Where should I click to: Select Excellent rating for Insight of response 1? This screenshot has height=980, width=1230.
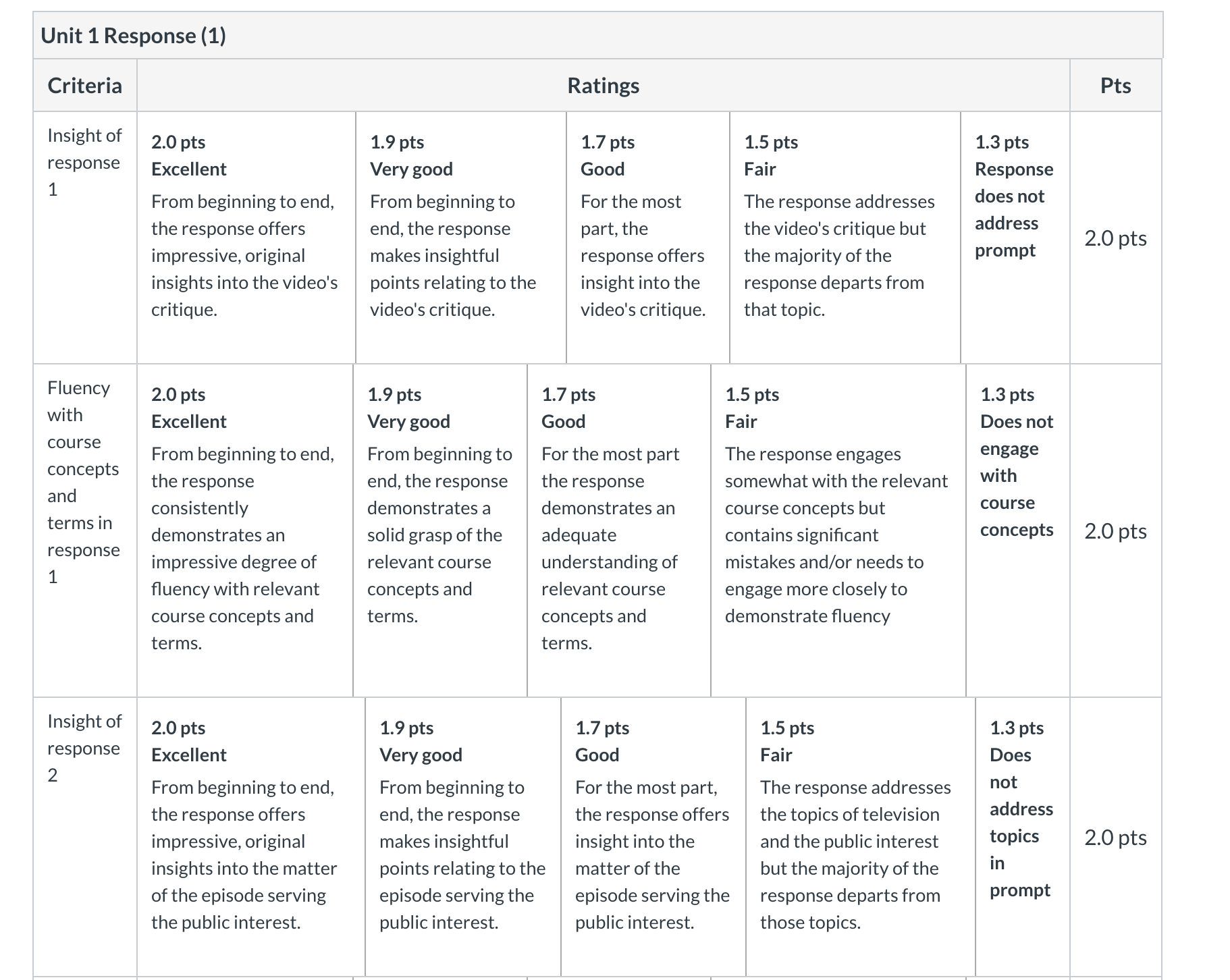coord(246,238)
